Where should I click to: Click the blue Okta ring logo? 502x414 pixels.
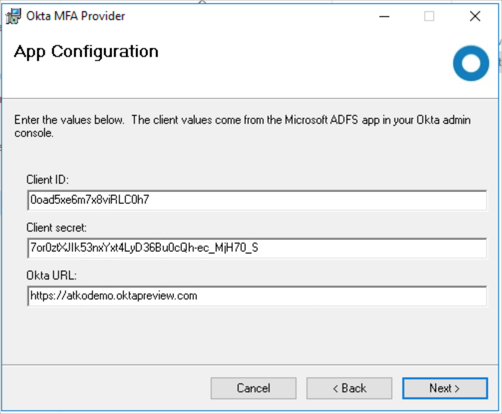click(x=471, y=63)
